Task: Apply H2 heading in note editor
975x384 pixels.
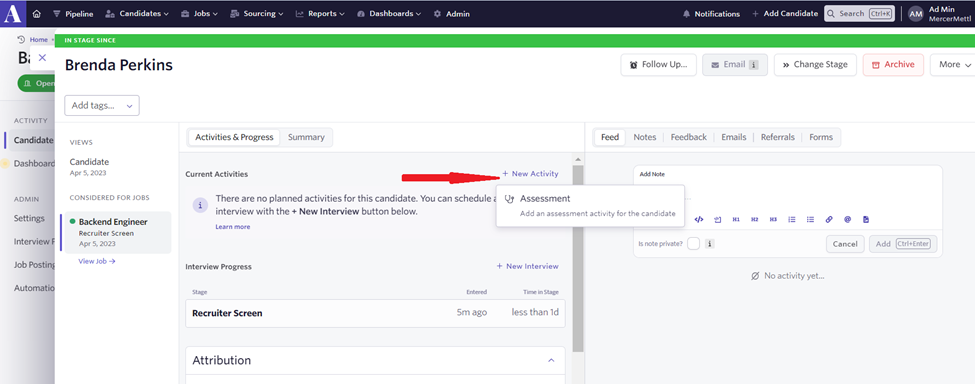Action: tap(754, 219)
